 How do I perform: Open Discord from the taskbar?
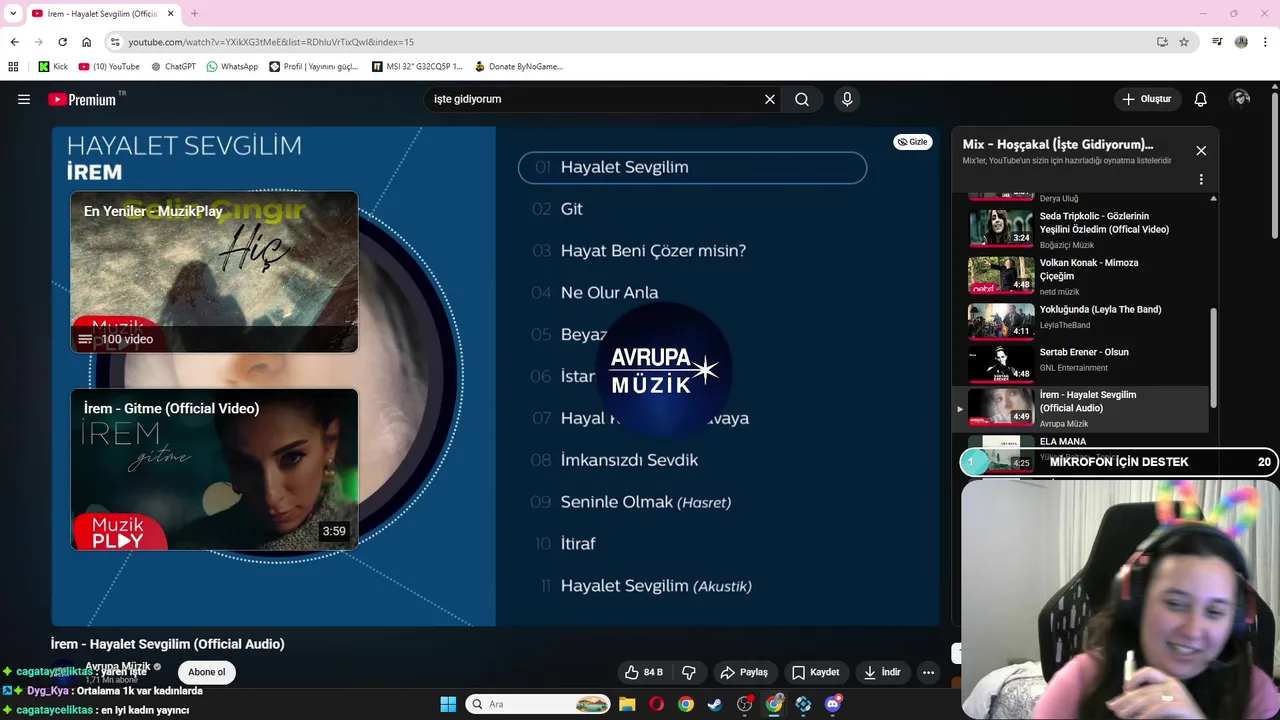point(833,704)
